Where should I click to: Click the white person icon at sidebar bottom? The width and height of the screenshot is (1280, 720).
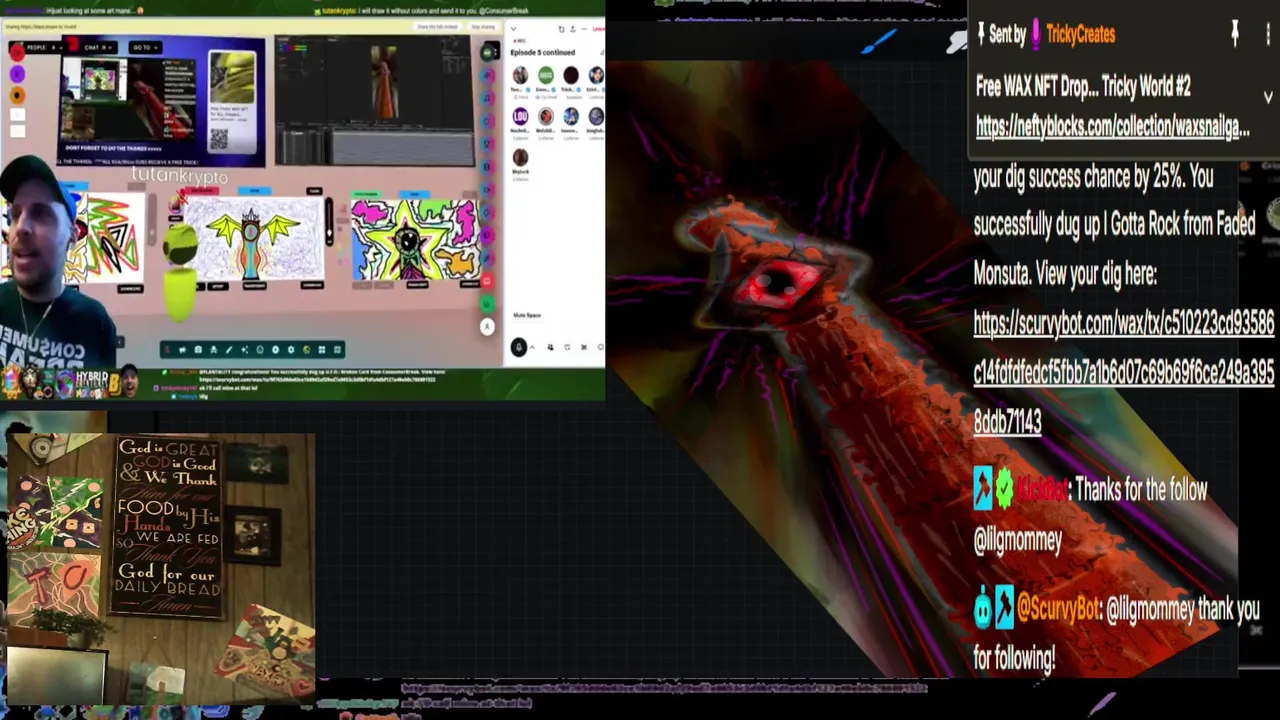point(487,327)
